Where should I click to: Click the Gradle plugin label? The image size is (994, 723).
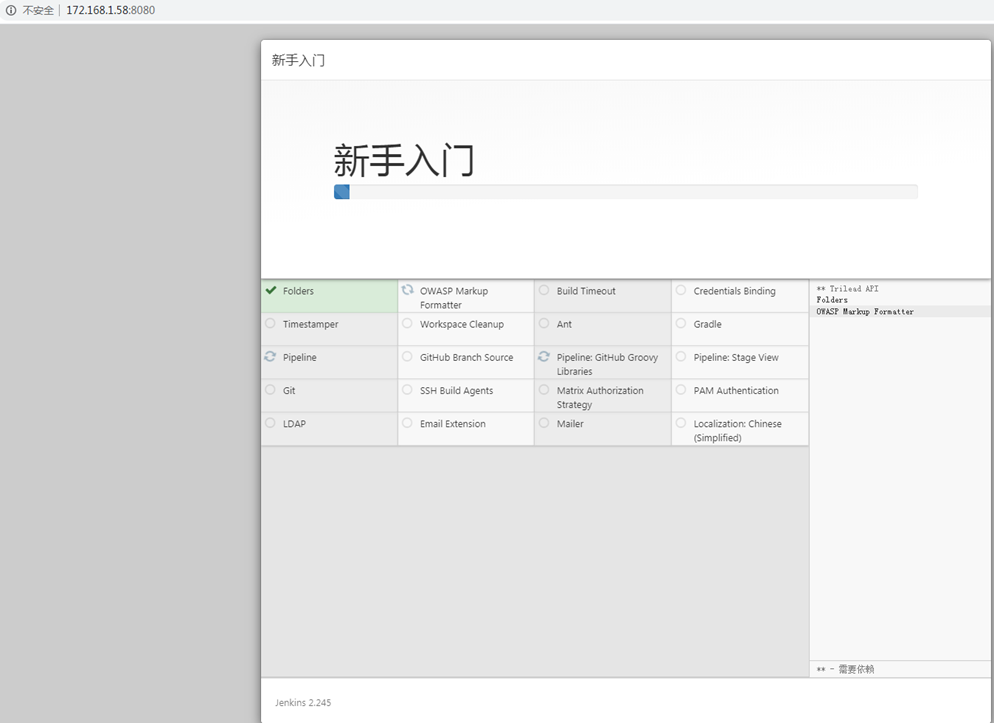click(x=707, y=324)
